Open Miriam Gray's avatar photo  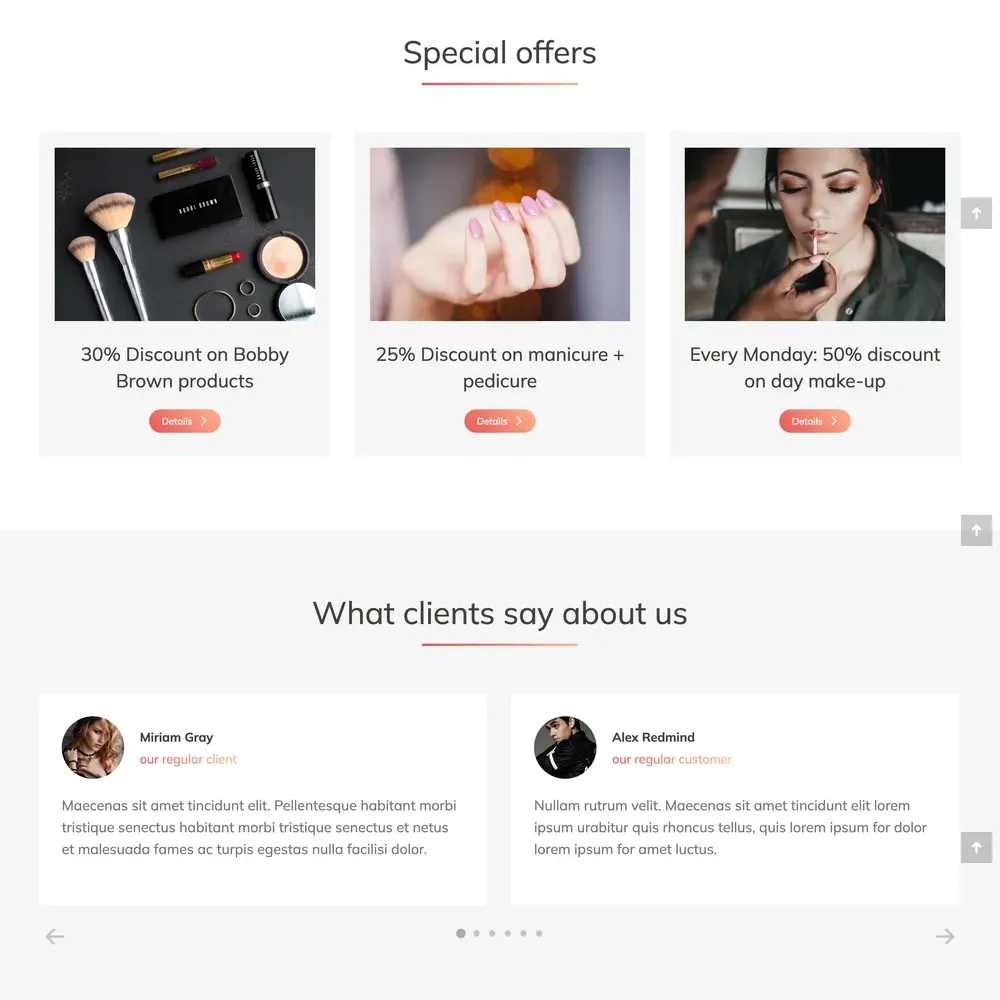point(93,747)
